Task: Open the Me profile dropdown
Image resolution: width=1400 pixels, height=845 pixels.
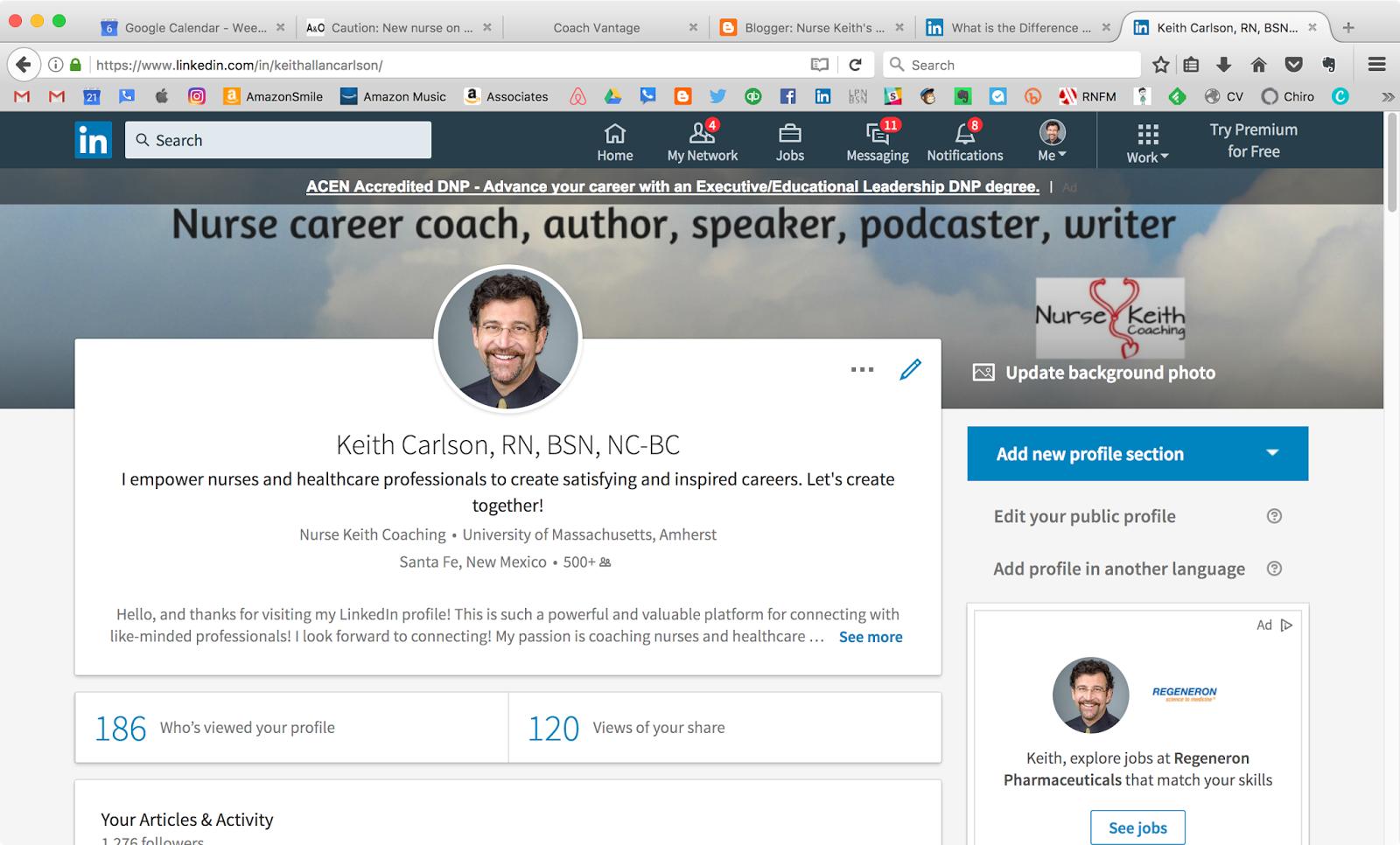Action: click(x=1051, y=140)
